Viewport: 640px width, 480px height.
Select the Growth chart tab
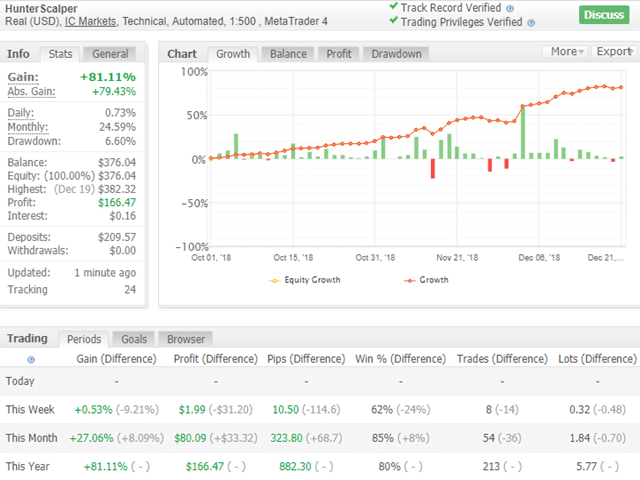(x=233, y=54)
